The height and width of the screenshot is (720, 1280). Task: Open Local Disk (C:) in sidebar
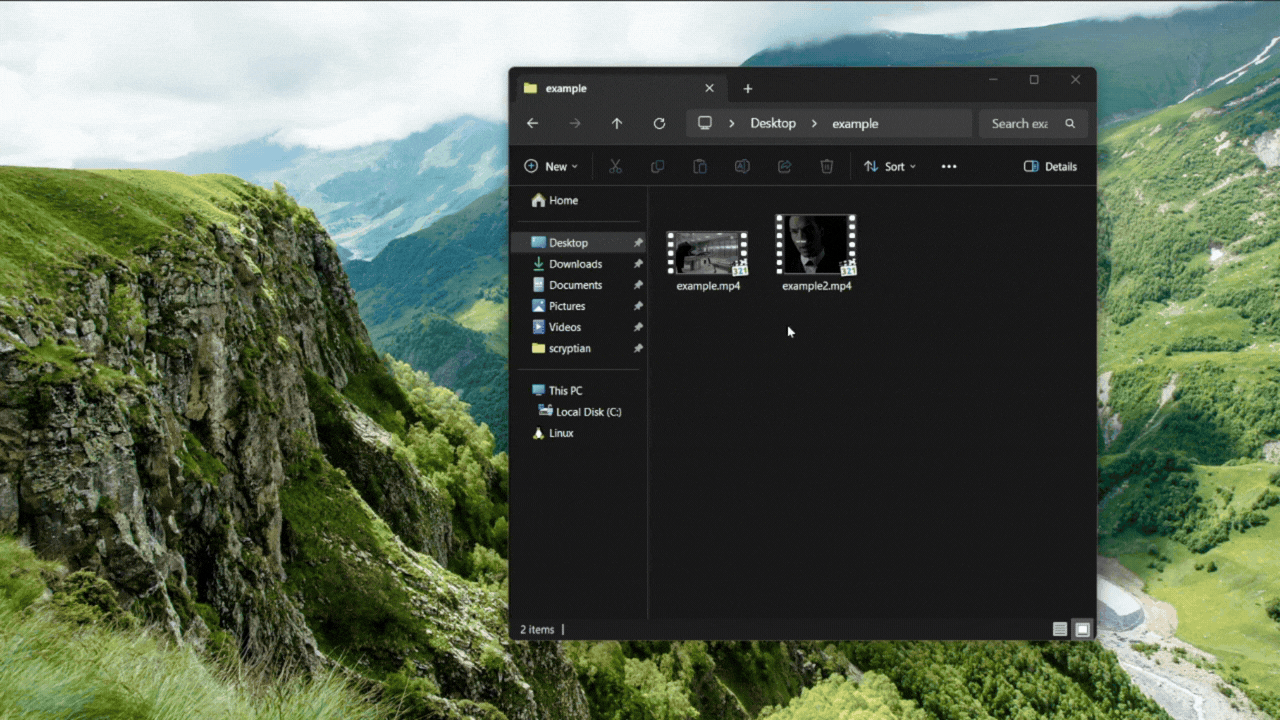pos(579,411)
